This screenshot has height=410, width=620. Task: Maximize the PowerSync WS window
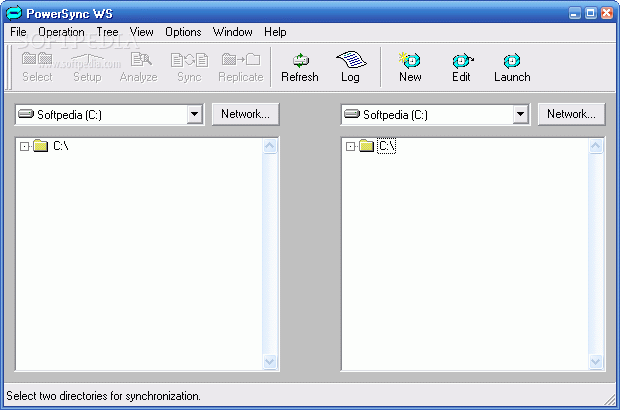(x=591, y=13)
